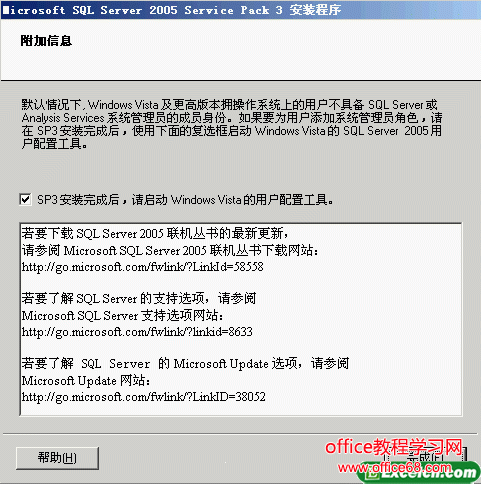481x484 pixels.
Task: Uncheck the SP3 Vista user provisioning checkbox
Action: click(25, 200)
